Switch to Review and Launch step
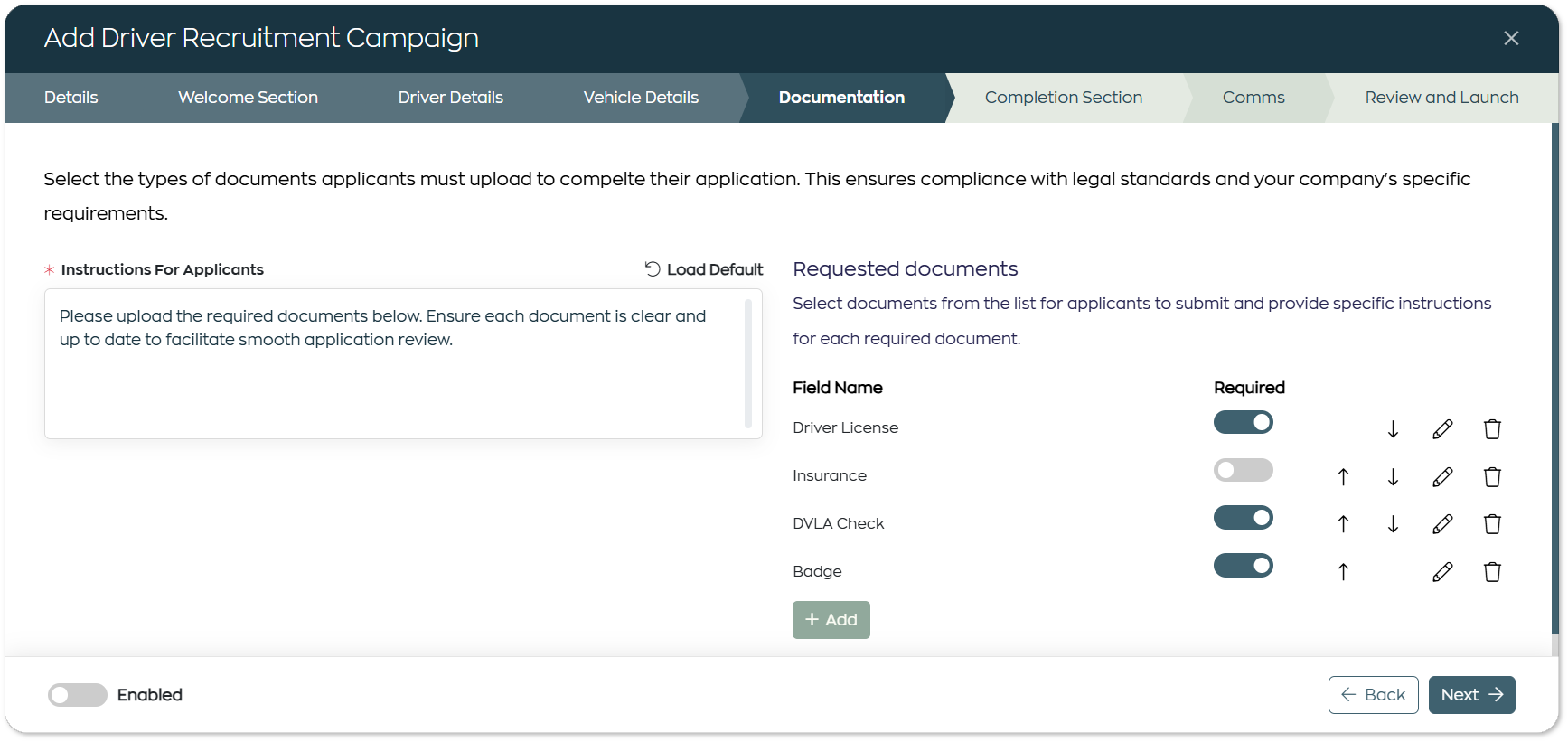Image resolution: width=1568 pixels, height=742 pixels. (1441, 98)
